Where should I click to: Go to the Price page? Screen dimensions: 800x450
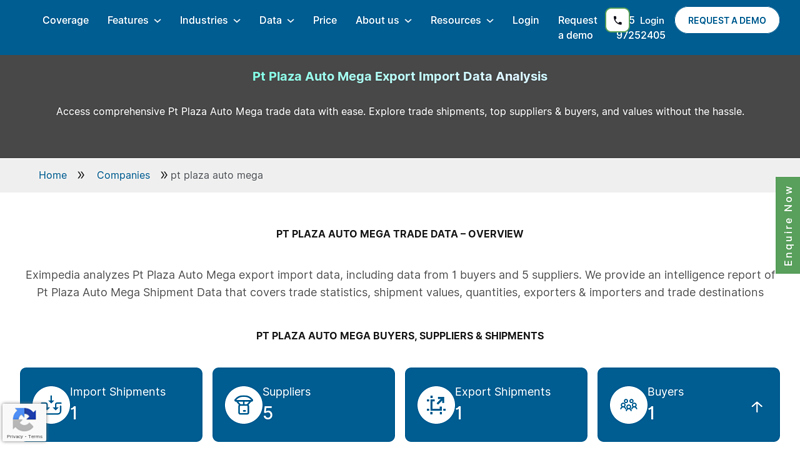click(325, 20)
